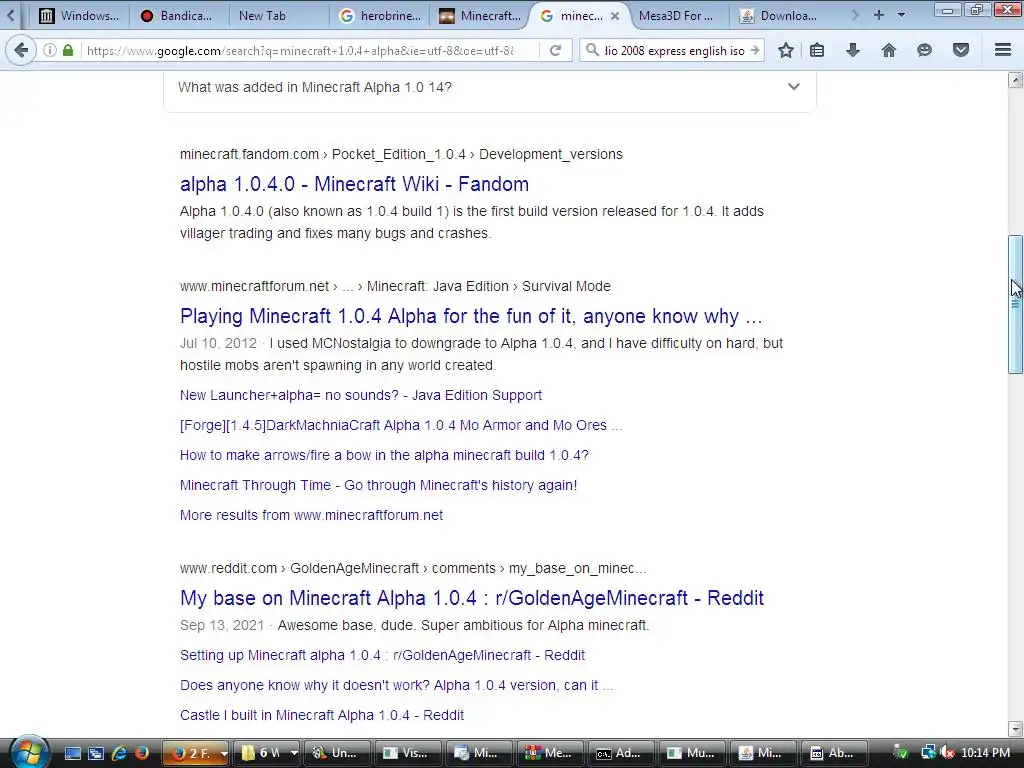The width and height of the screenshot is (1024, 768).
Task: Show bookmarks list icon
Action: coord(817,50)
